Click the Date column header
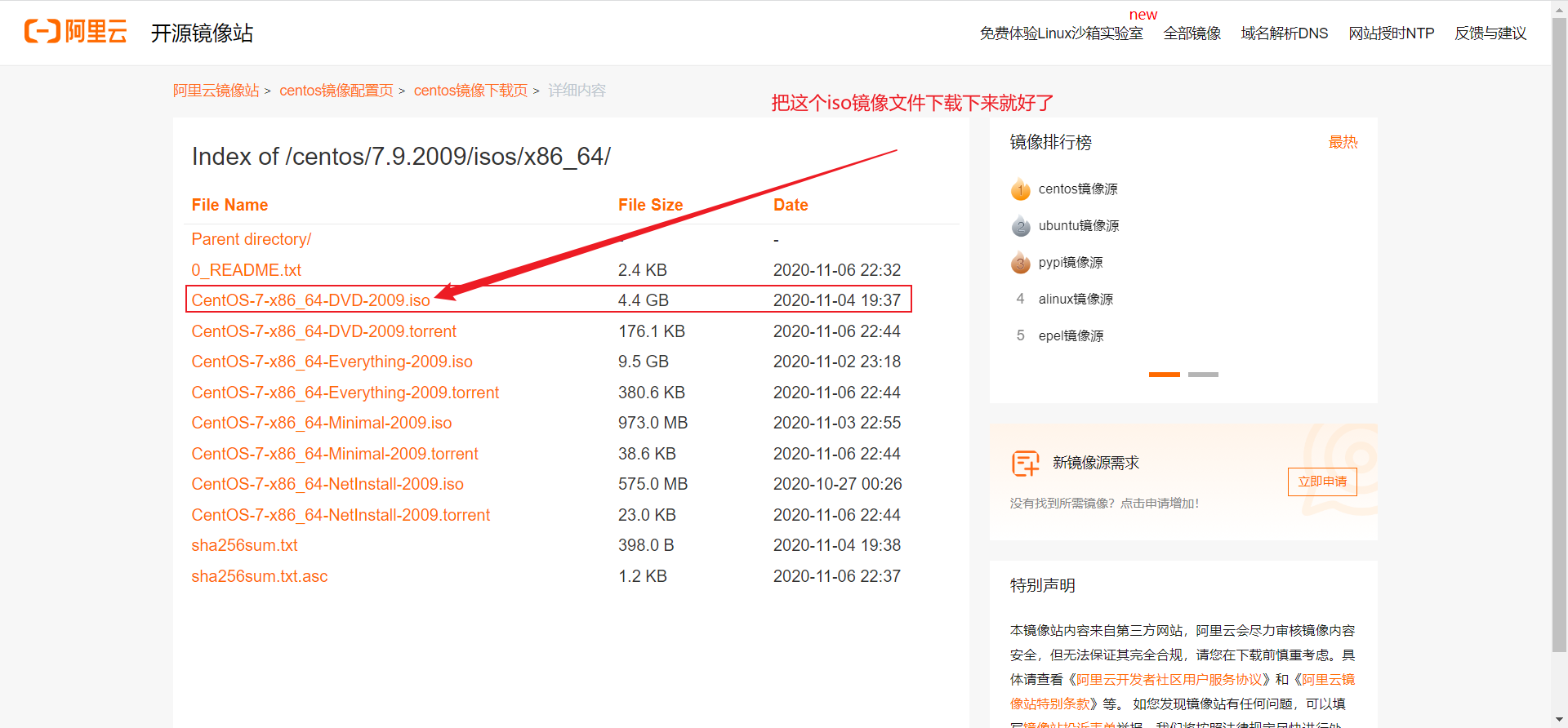The width and height of the screenshot is (1568, 728). 791,205
